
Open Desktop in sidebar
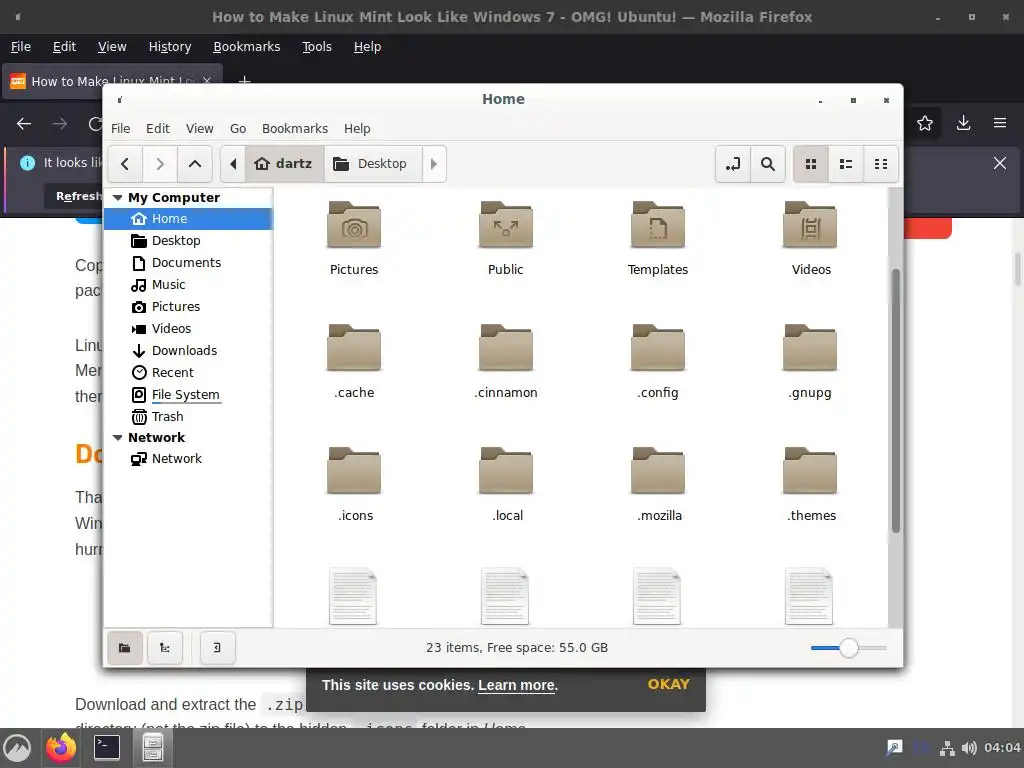click(x=188, y=241)
